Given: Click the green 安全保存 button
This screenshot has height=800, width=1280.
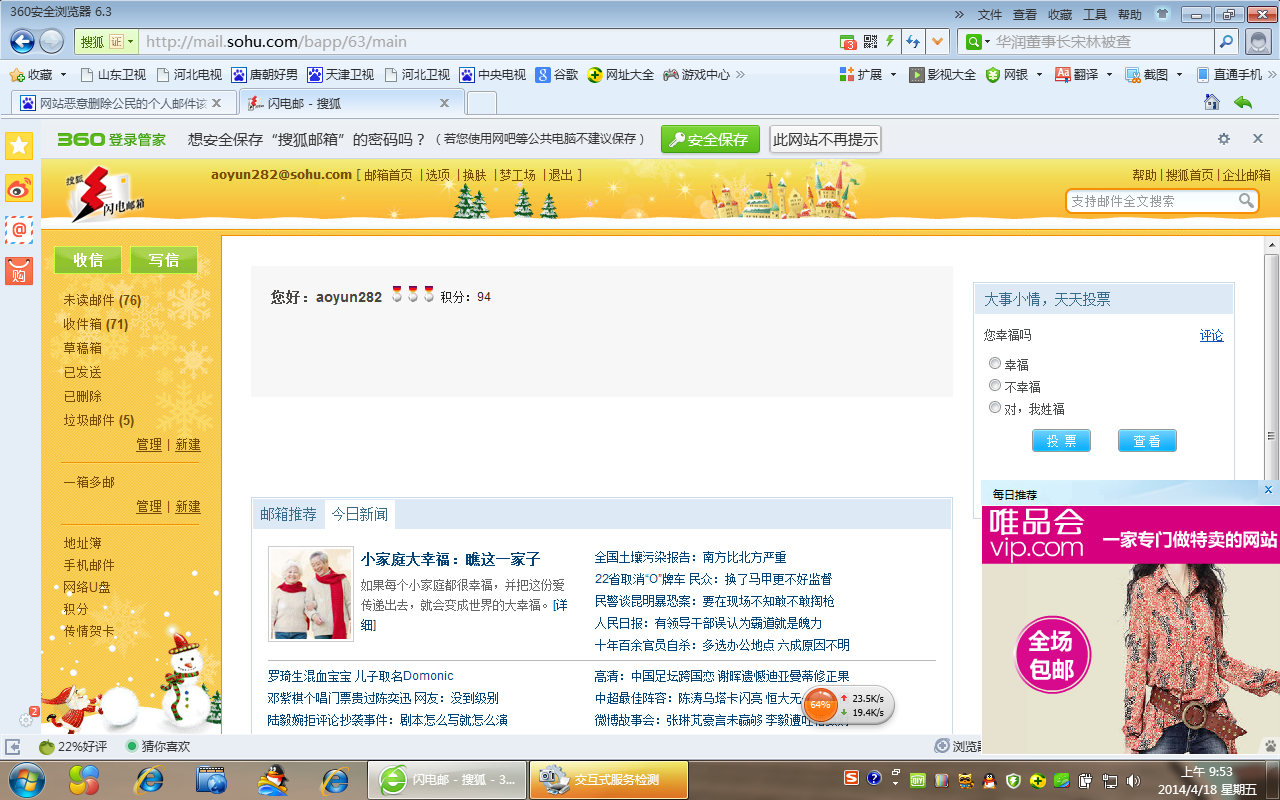Looking at the screenshot, I should (710, 139).
